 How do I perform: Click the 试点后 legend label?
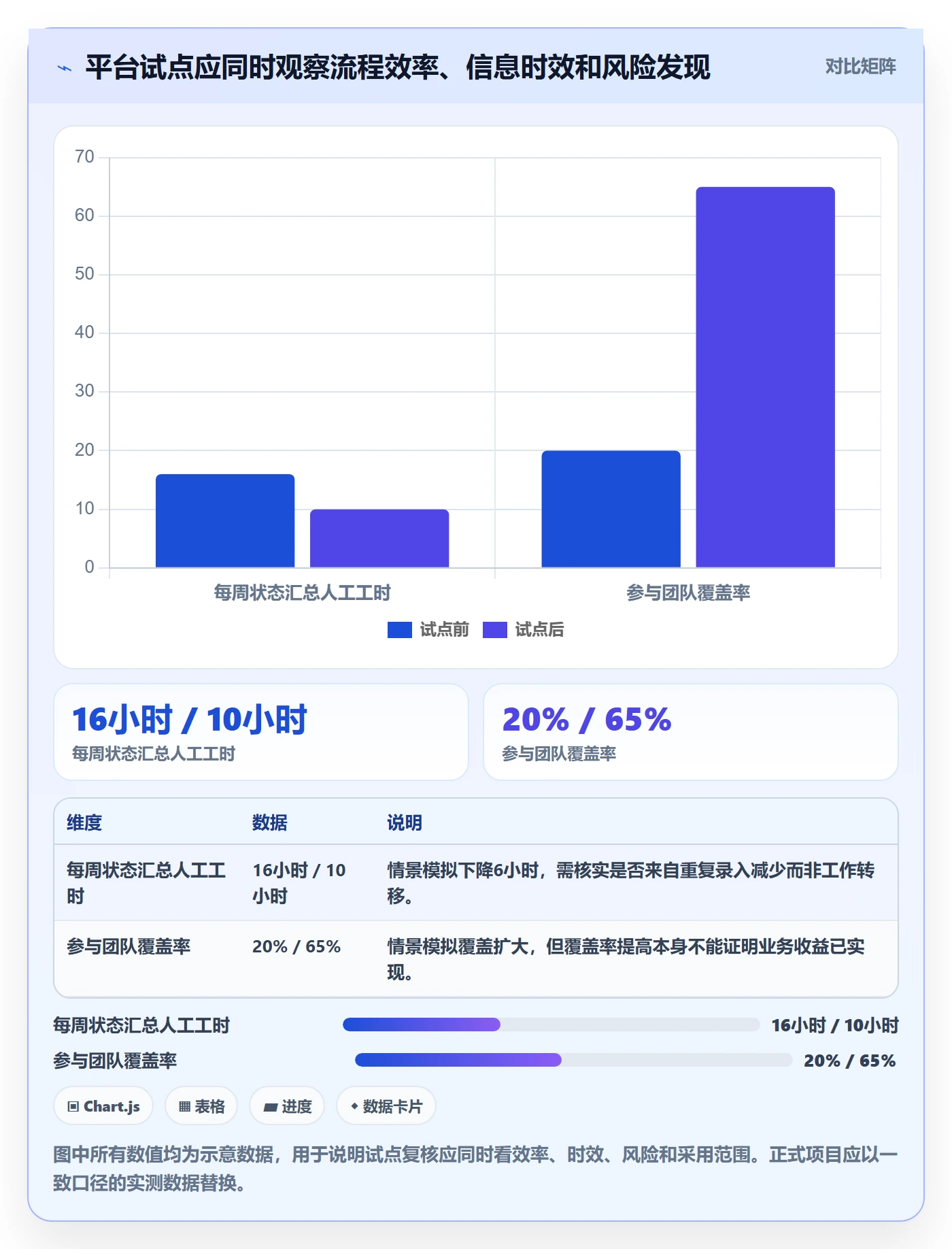539,630
